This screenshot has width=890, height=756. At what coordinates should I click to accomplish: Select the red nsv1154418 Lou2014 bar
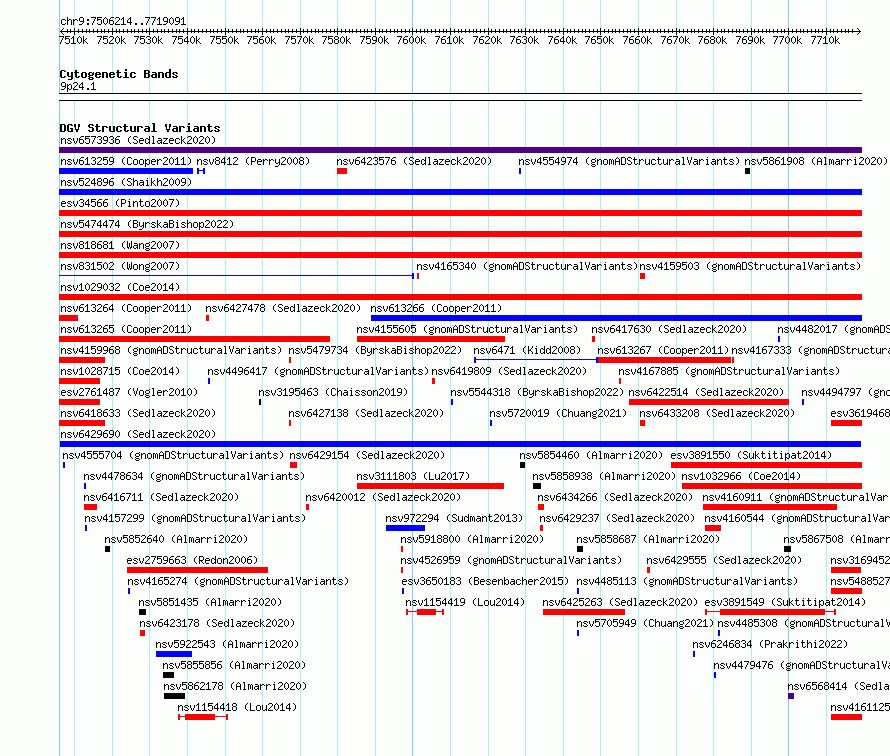point(203,717)
